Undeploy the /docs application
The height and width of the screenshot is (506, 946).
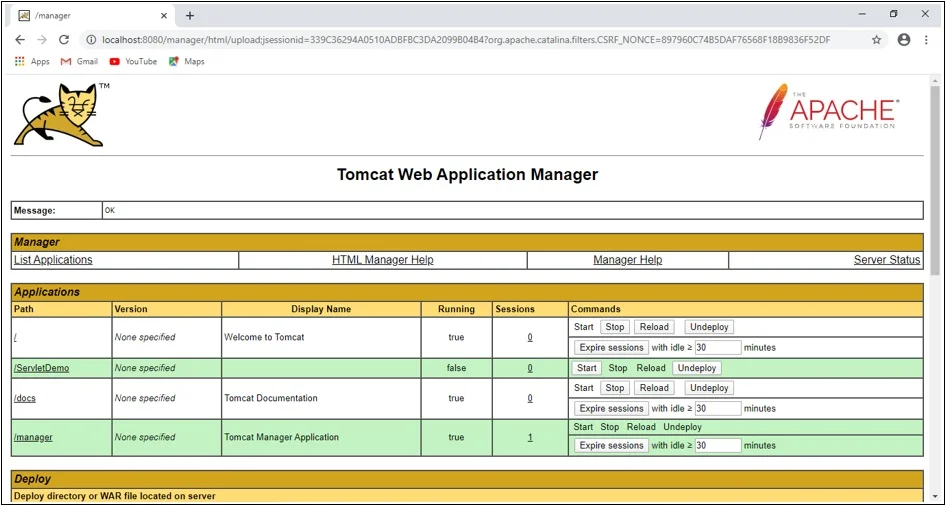pos(709,388)
